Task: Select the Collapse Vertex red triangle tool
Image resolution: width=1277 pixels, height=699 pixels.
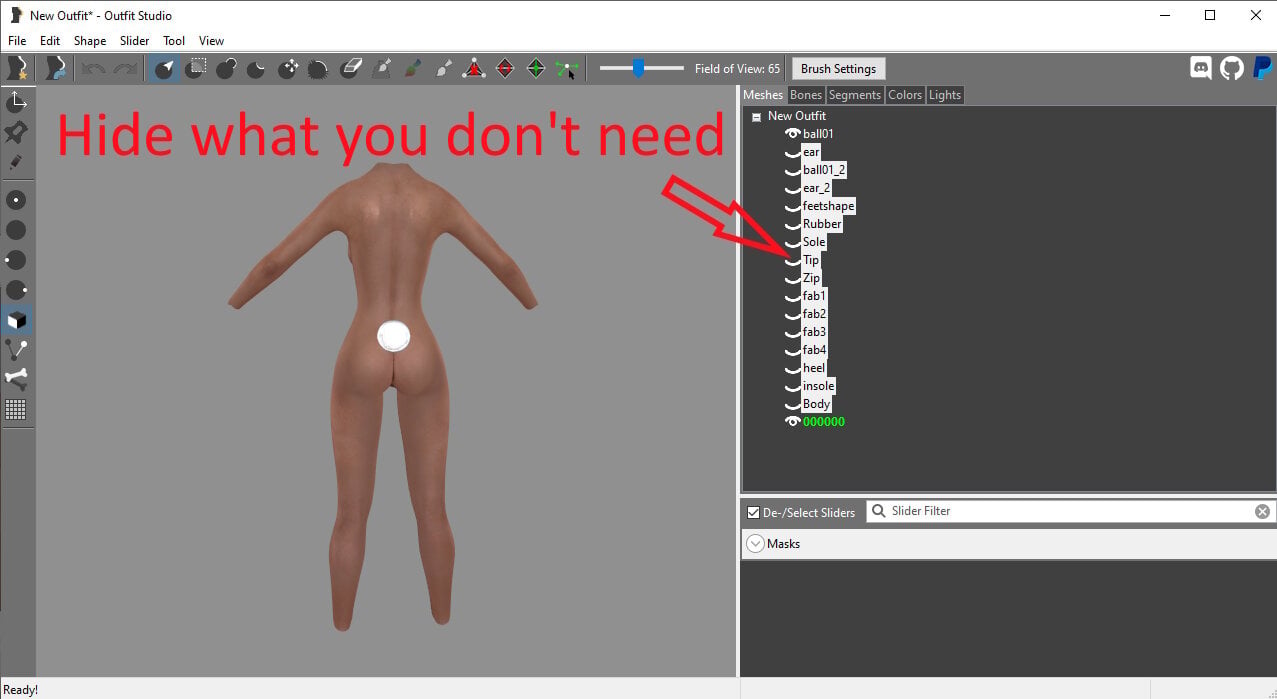Action: [x=474, y=69]
